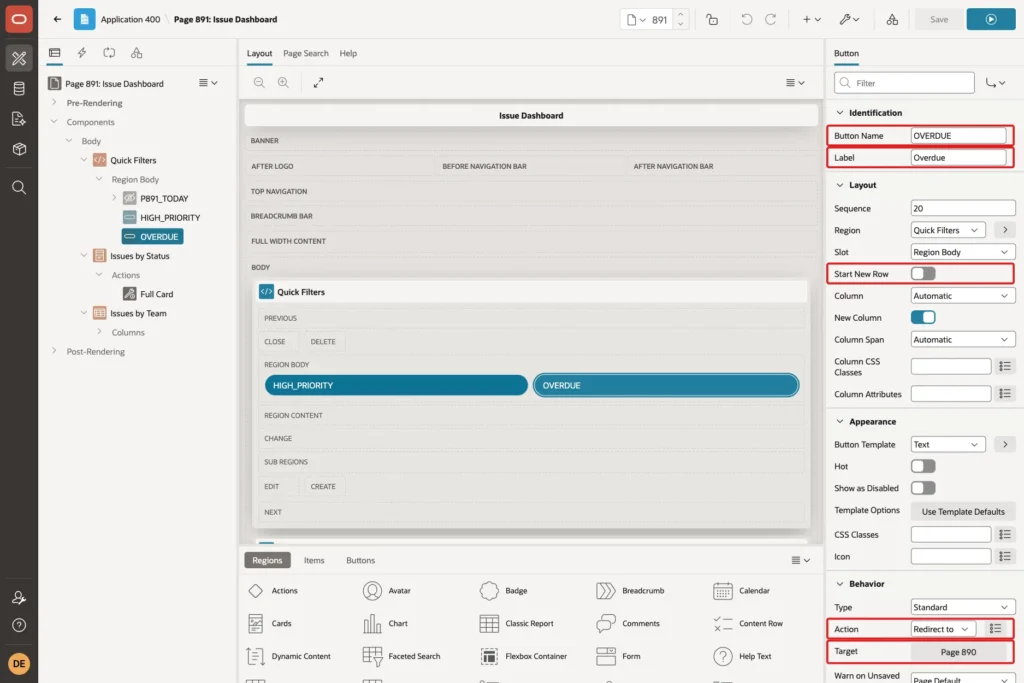The image size is (1024, 683).
Task: Click the Button Name input field
Action: 958,135
